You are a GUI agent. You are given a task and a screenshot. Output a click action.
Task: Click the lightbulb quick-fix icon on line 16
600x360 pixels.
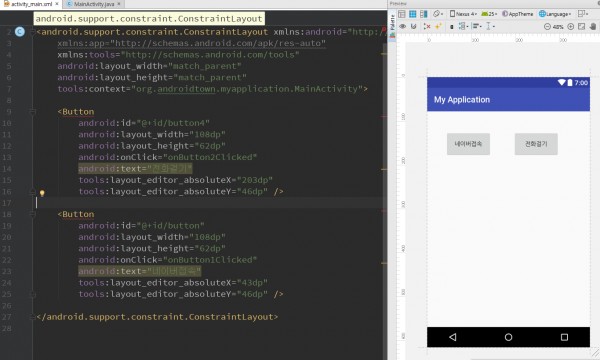(42, 193)
